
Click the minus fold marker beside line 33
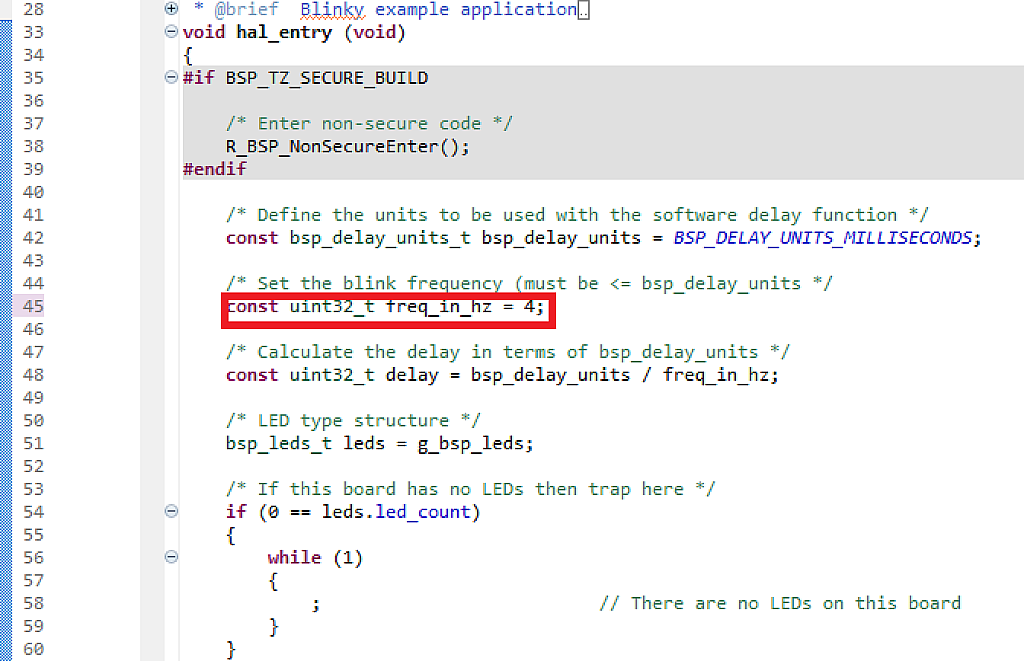tap(171, 32)
